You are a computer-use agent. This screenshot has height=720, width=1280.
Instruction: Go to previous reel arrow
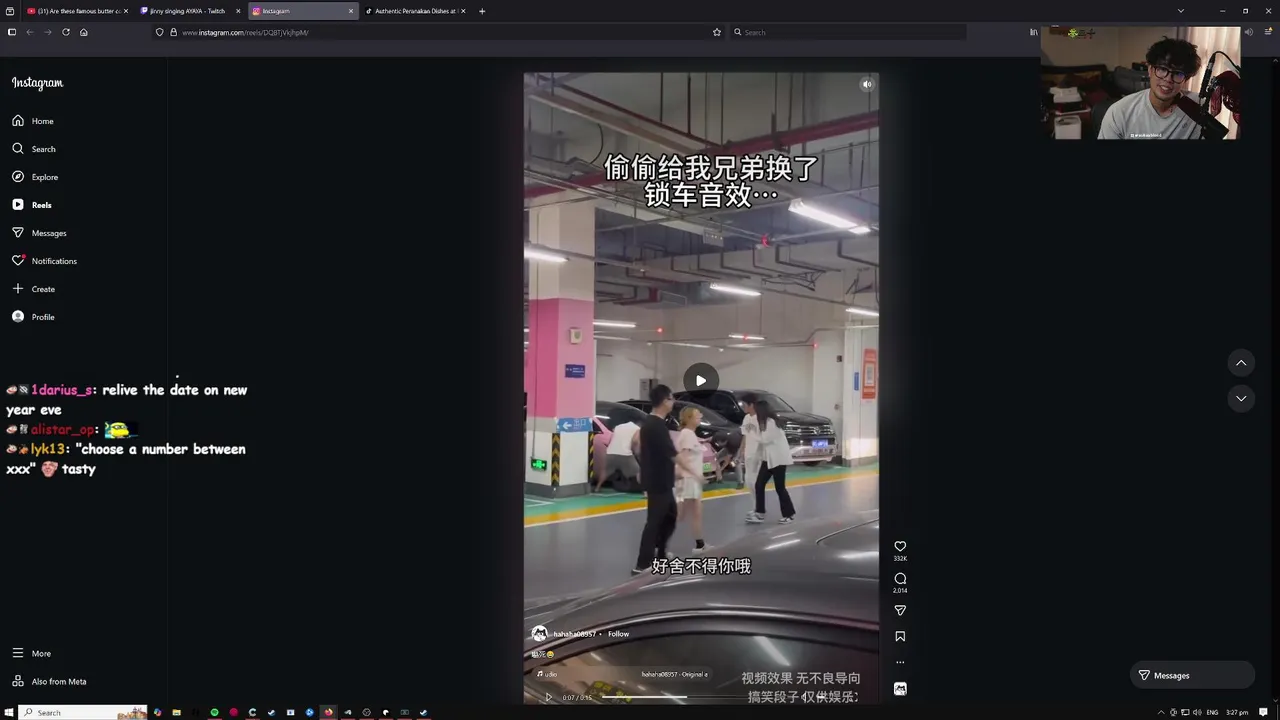pyautogui.click(x=1241, y=363)
